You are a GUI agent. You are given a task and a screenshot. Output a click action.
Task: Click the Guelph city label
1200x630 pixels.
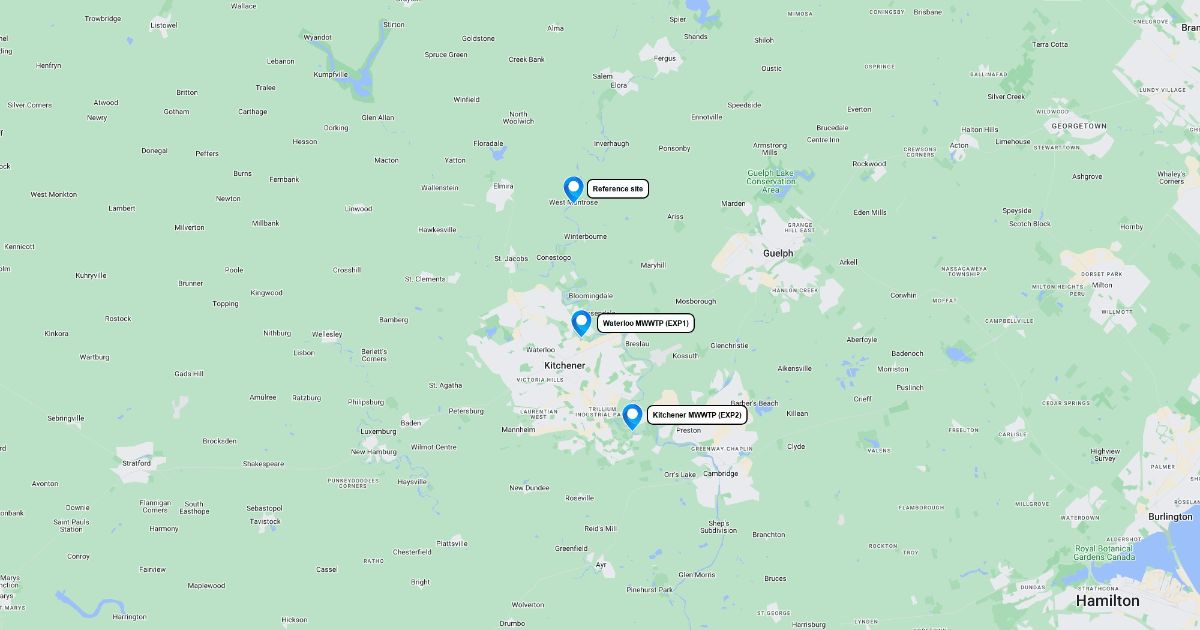click(778, 254)
